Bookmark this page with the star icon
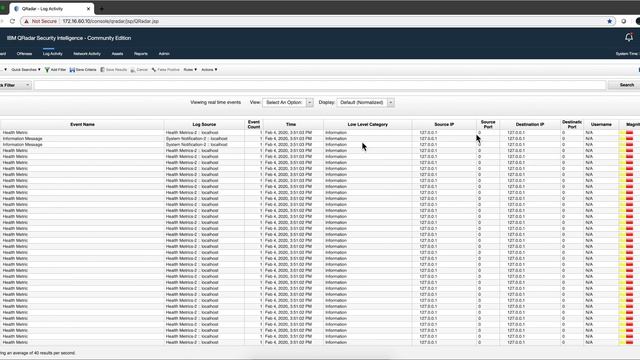 609,21
